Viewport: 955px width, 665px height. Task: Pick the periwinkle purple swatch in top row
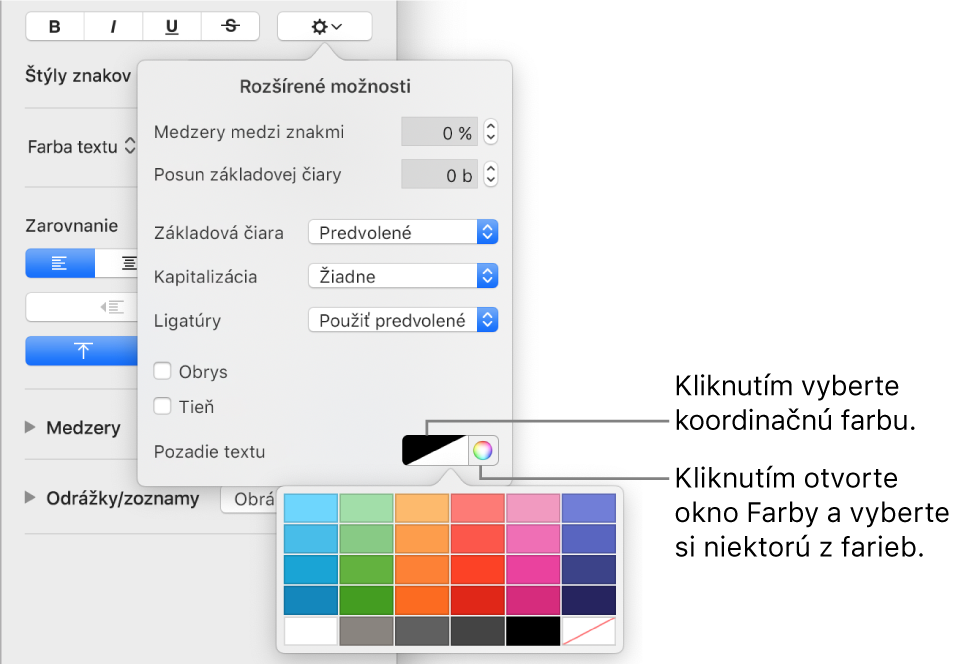(x=589, y=508)
